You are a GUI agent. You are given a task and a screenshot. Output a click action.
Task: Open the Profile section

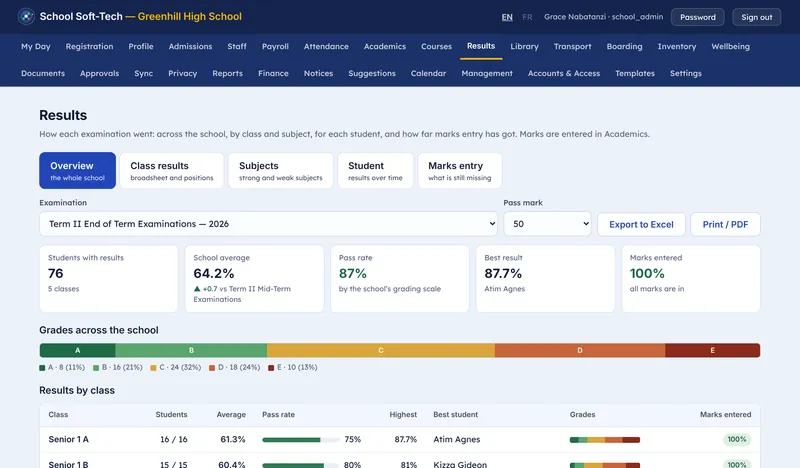click(x=141, y=46)
